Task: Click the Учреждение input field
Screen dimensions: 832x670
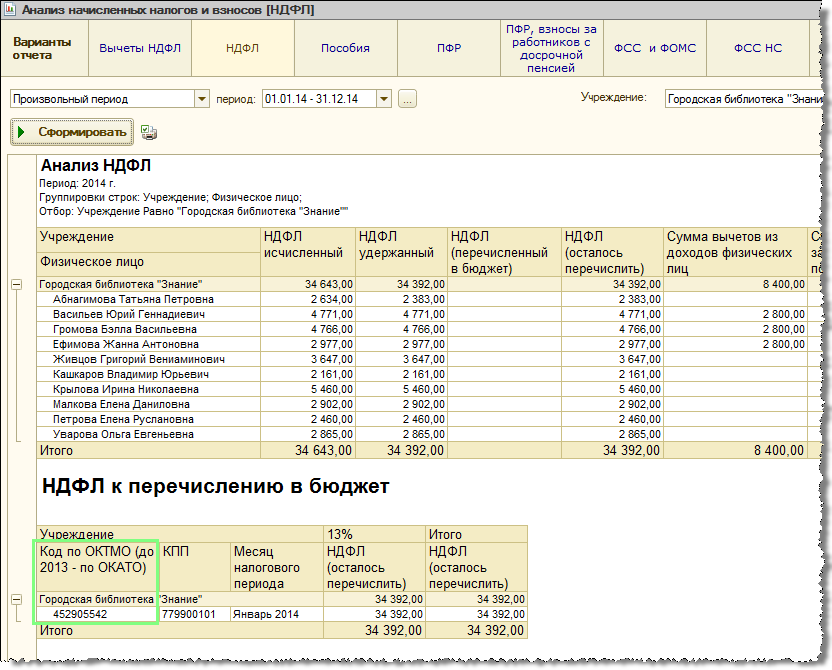Action: tap(744, 99)
